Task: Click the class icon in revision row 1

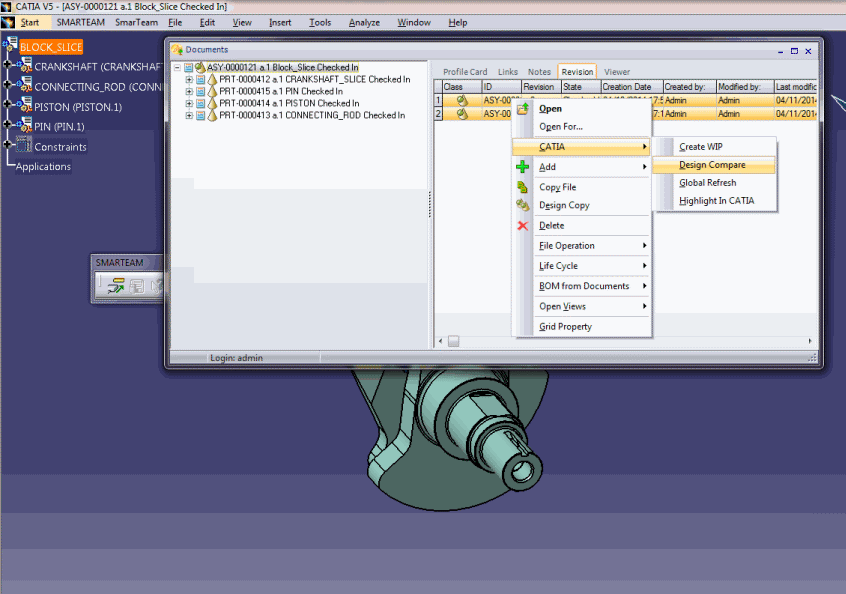Action: pyautogui.click(x=462, y=100)
